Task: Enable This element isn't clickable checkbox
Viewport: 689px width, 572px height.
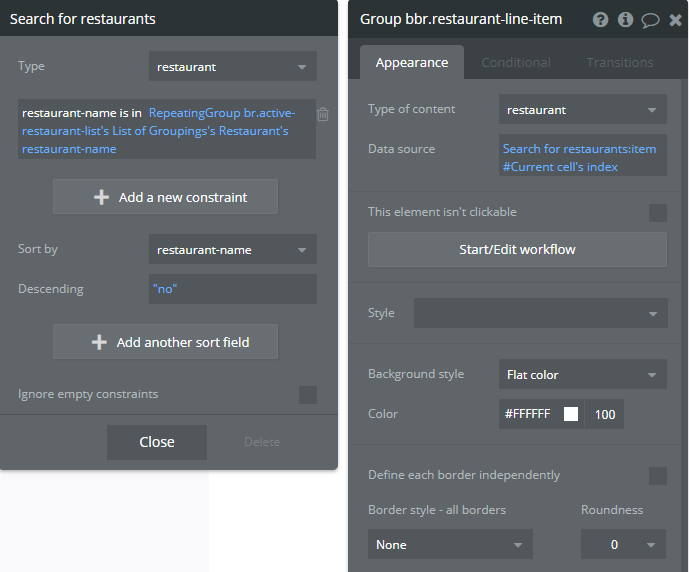Action: pos(658,212)
